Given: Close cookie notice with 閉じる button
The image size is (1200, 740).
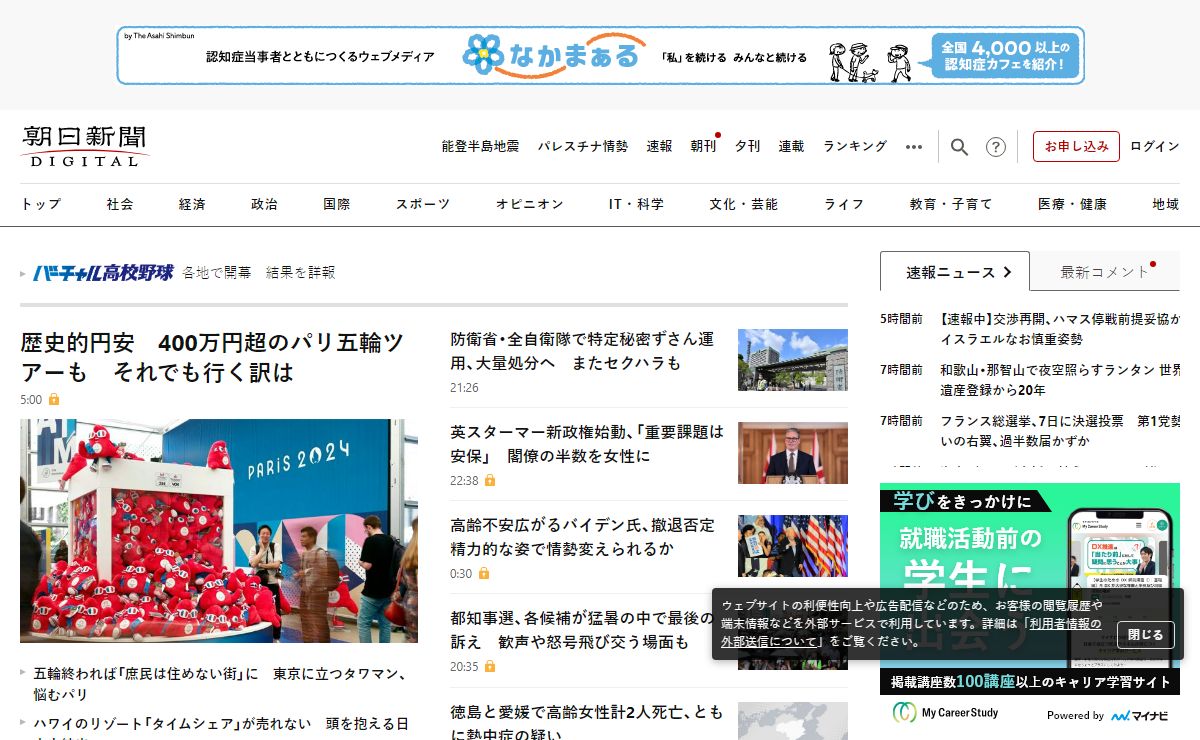Looking at the screenshot, I should coord(1145,634).
